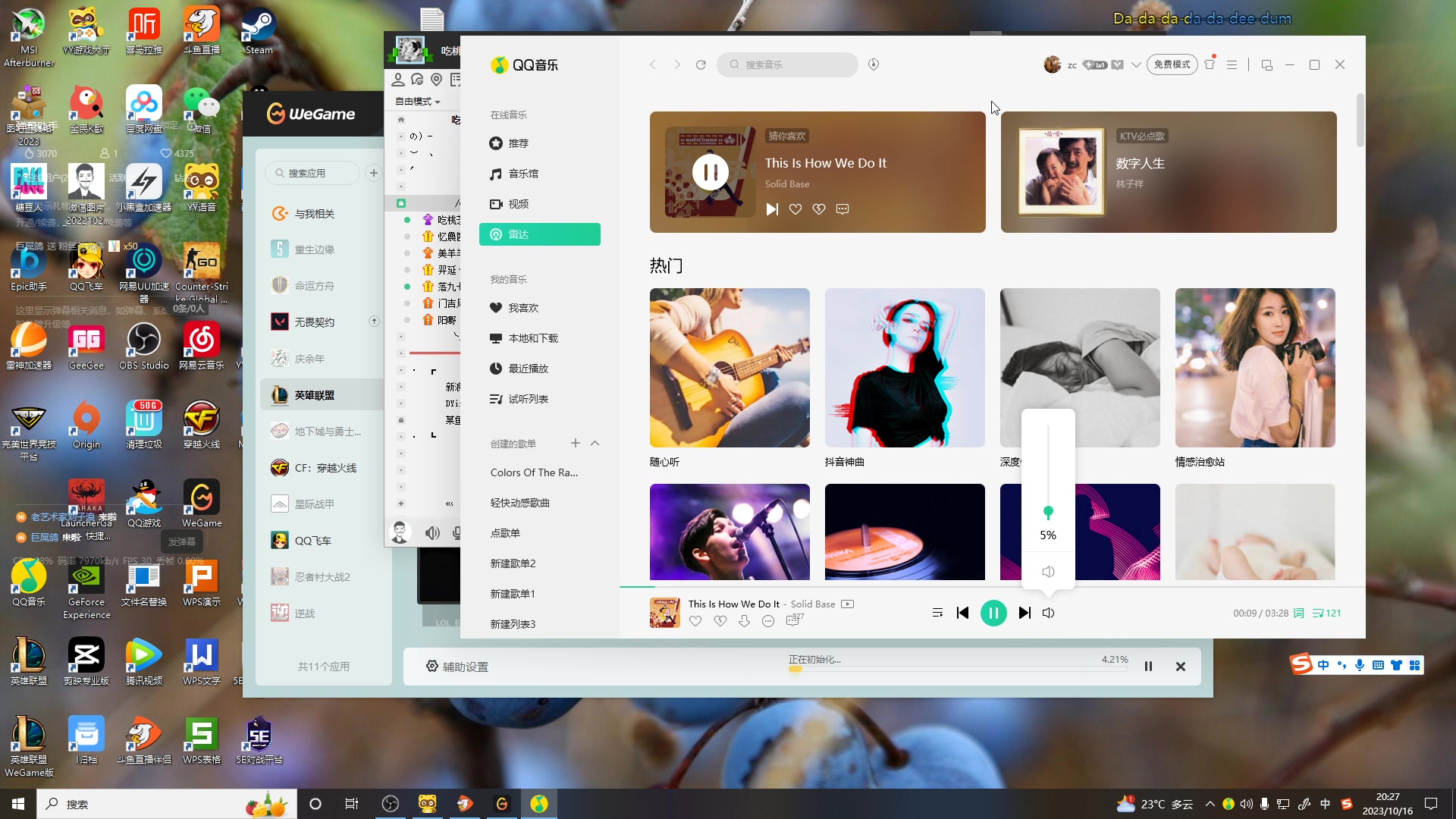Click the QQ音乐 forward navigation arrow
Viewport: 1456px width, 819px height.
tap(677, 64)
